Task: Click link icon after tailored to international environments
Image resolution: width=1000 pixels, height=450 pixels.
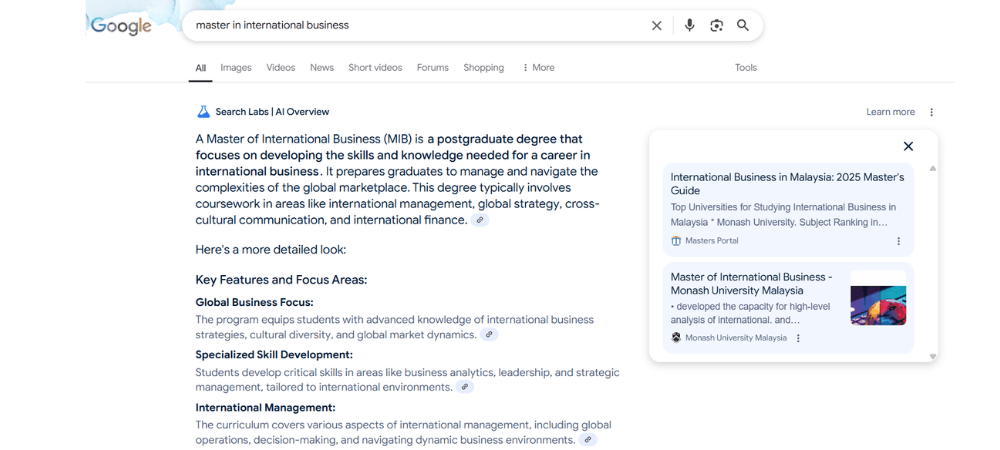Action: [x=465, y=387]
